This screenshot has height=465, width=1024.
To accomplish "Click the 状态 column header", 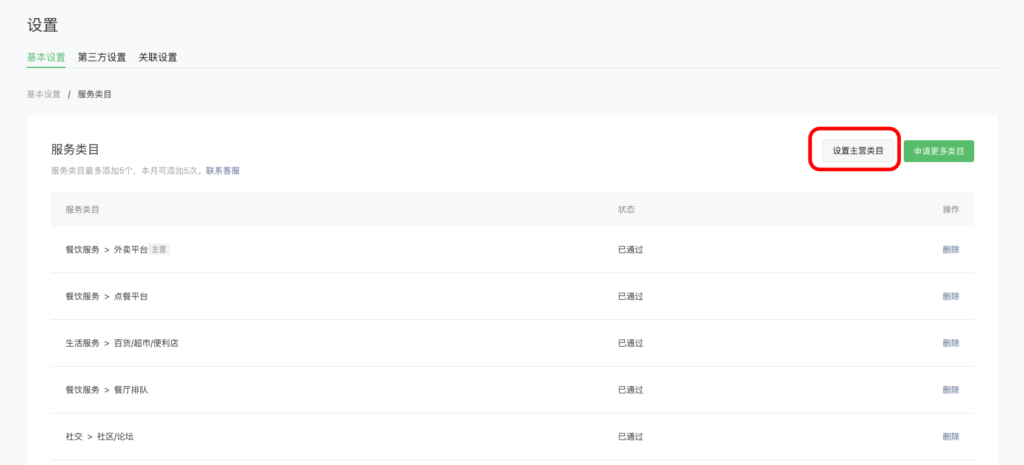I will [626, 209].
